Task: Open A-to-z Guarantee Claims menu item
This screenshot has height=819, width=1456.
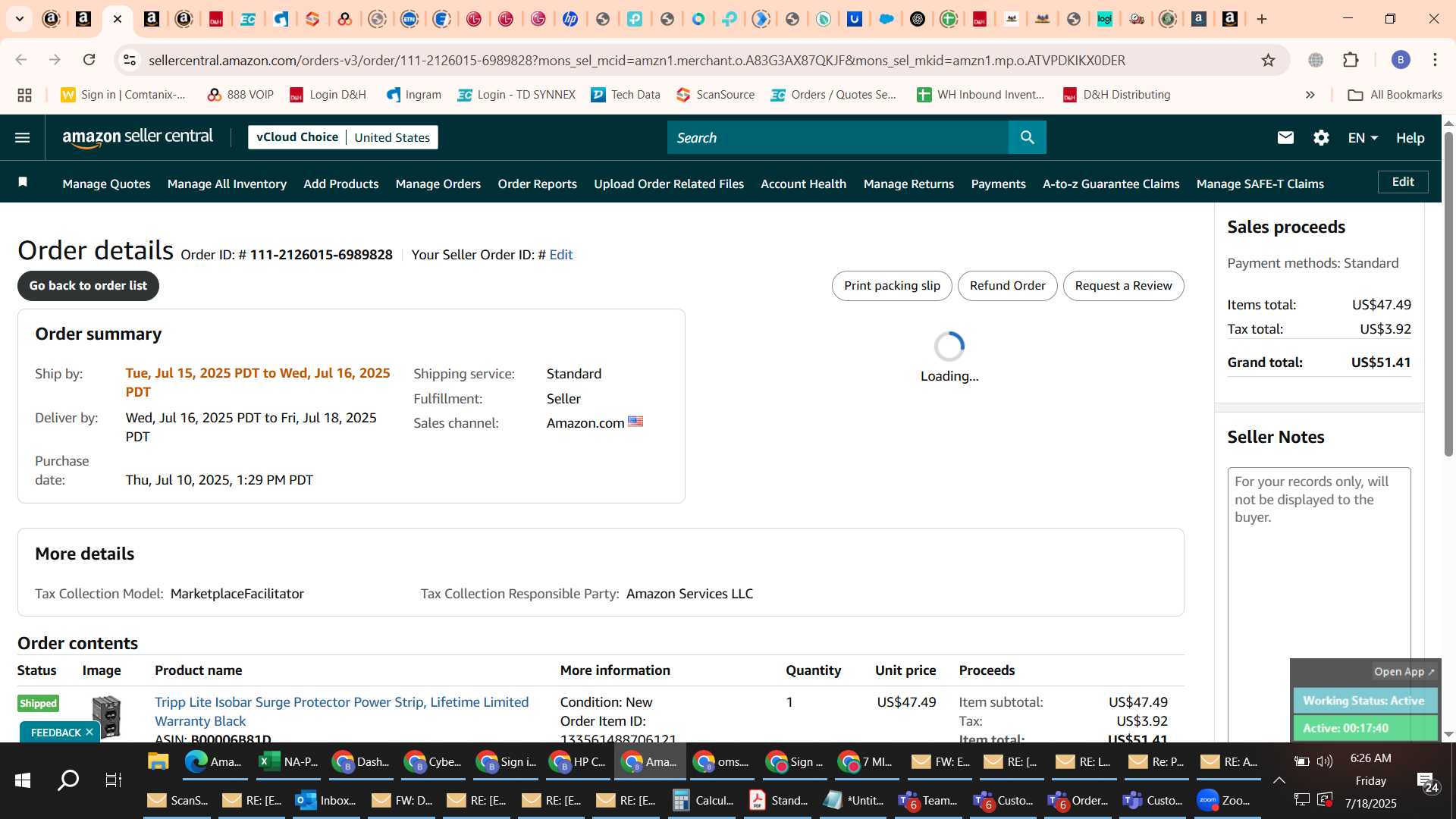Action: click(1111, 184)
